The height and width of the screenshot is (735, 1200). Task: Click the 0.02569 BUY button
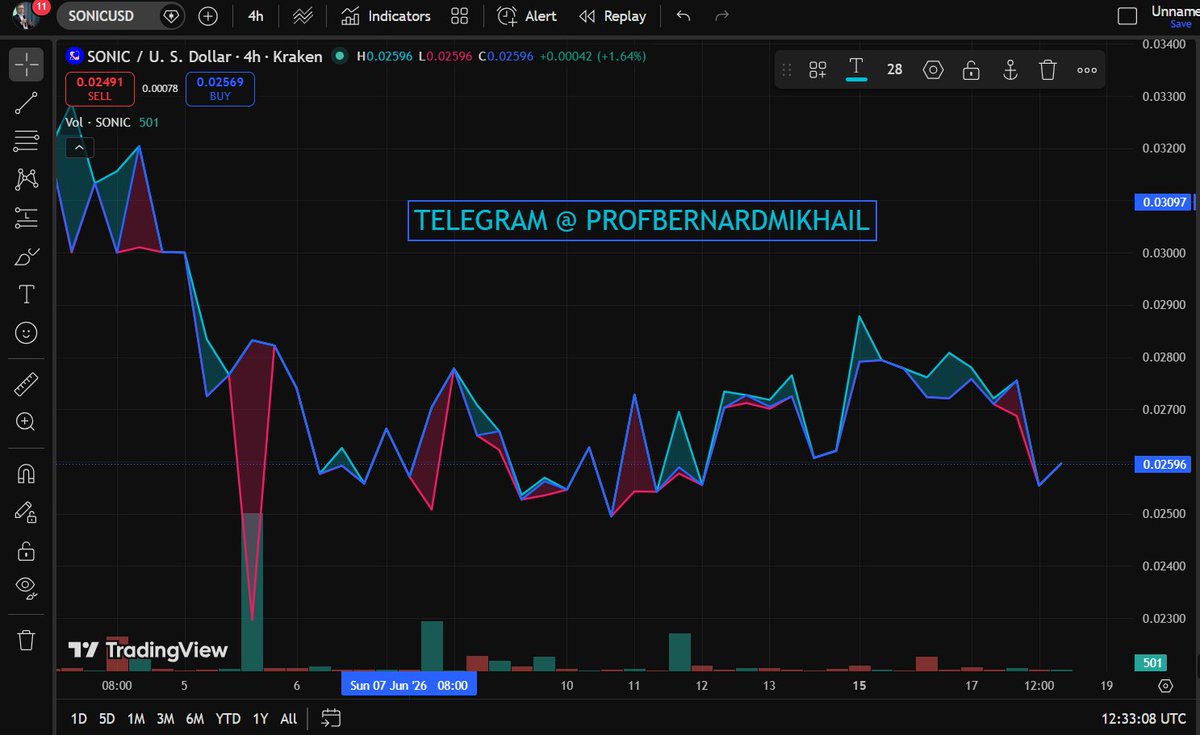[220, 89]
